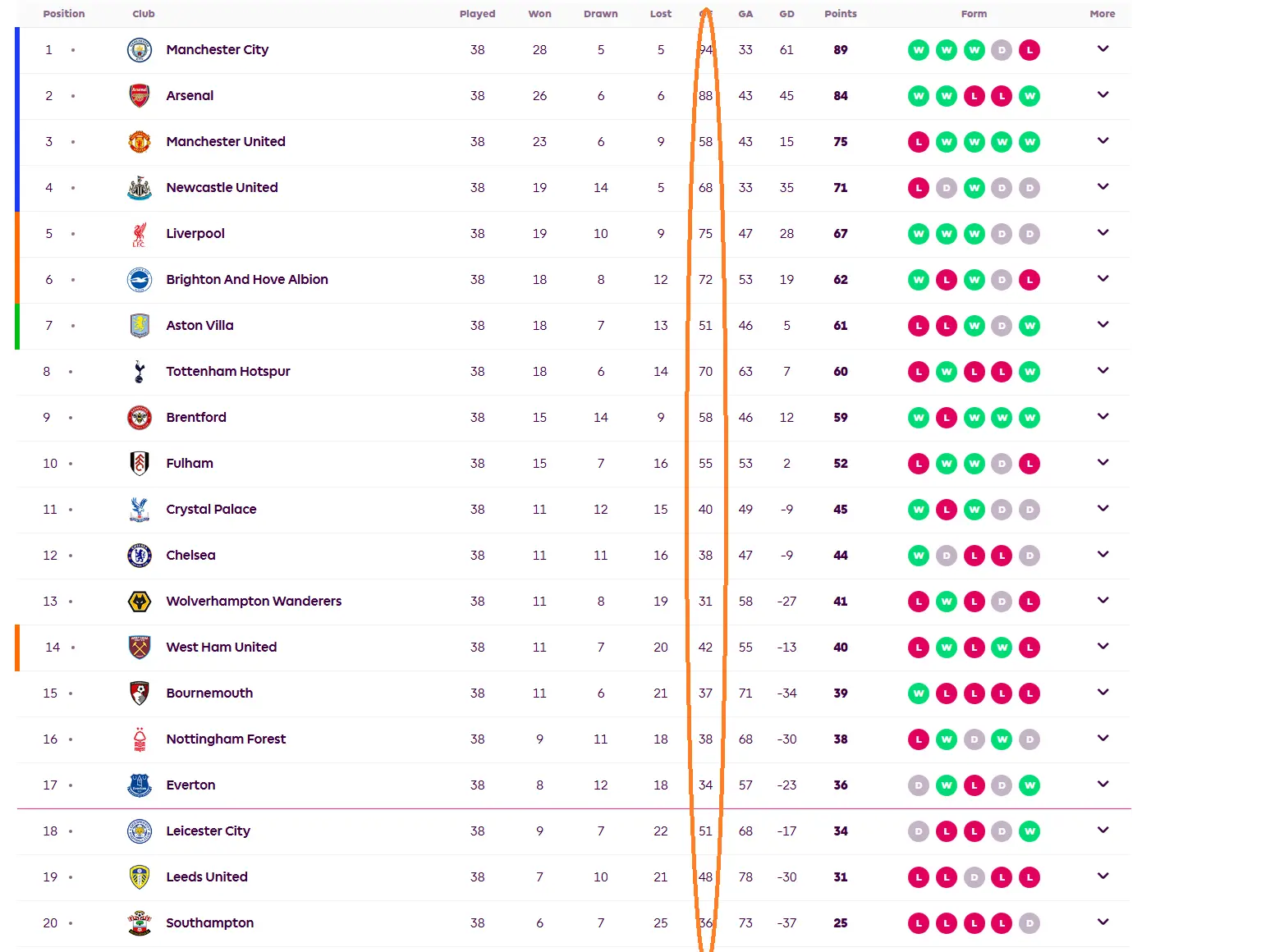Click the Chelsea club crest
Screen dimensions: 1261x952
(140, 556)
